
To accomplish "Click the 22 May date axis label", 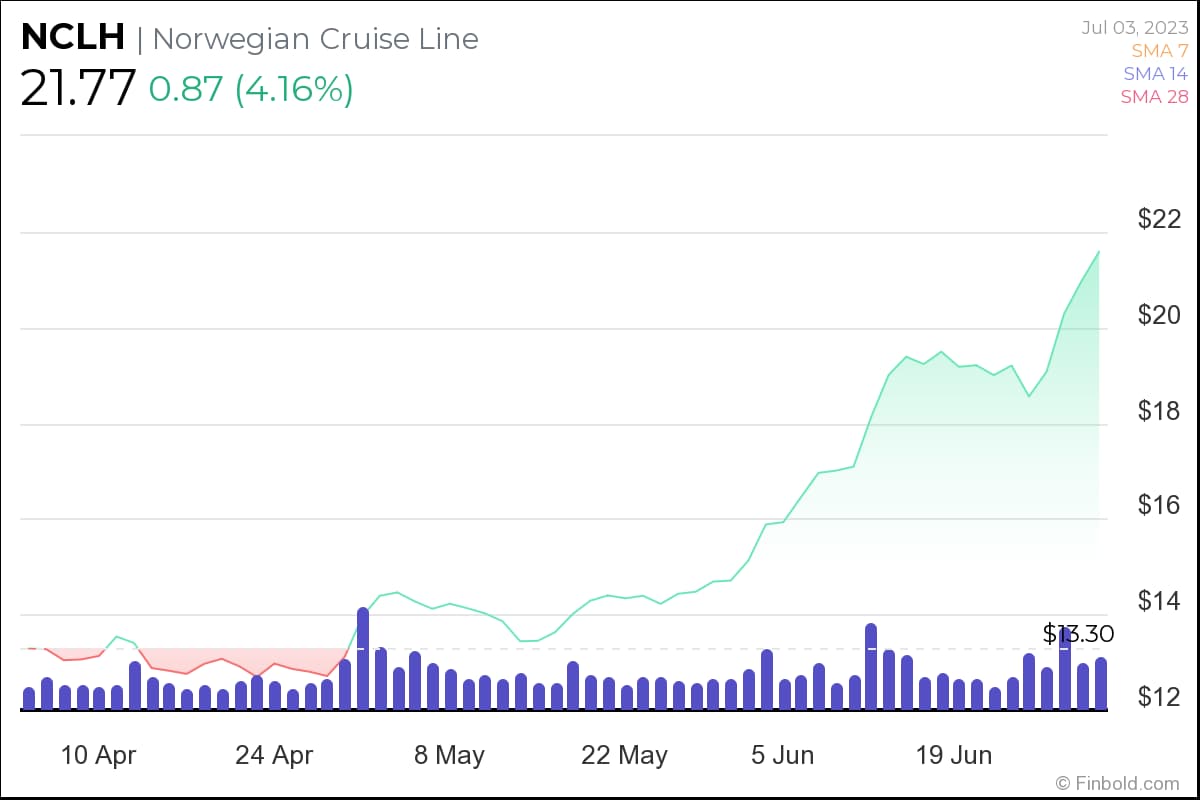I will pyautogui.click(x=624, y=755).
